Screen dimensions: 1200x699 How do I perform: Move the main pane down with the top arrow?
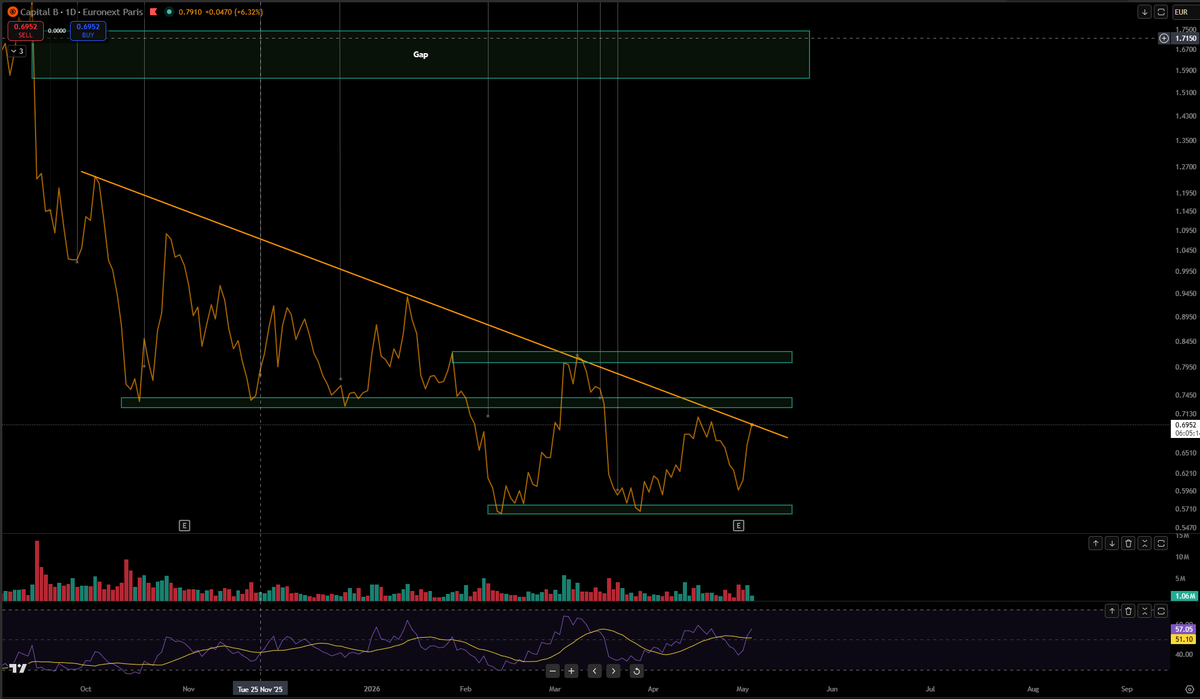tap(1144, 12)
